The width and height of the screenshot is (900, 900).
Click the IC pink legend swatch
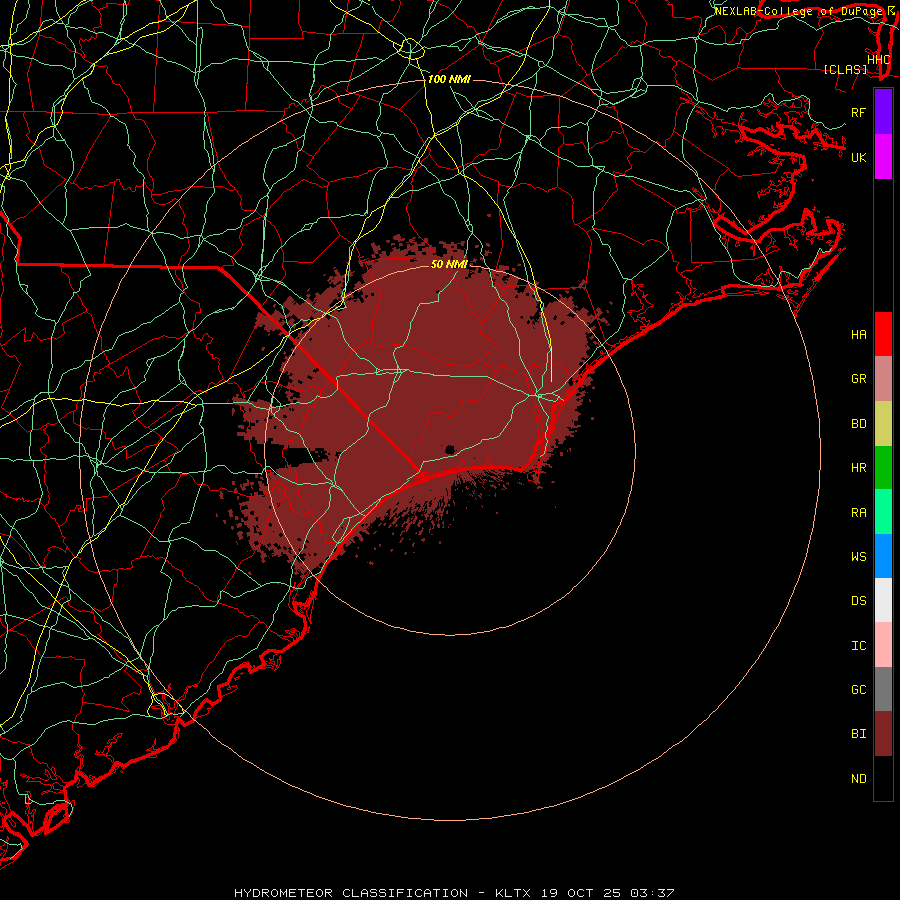[883, 645]
